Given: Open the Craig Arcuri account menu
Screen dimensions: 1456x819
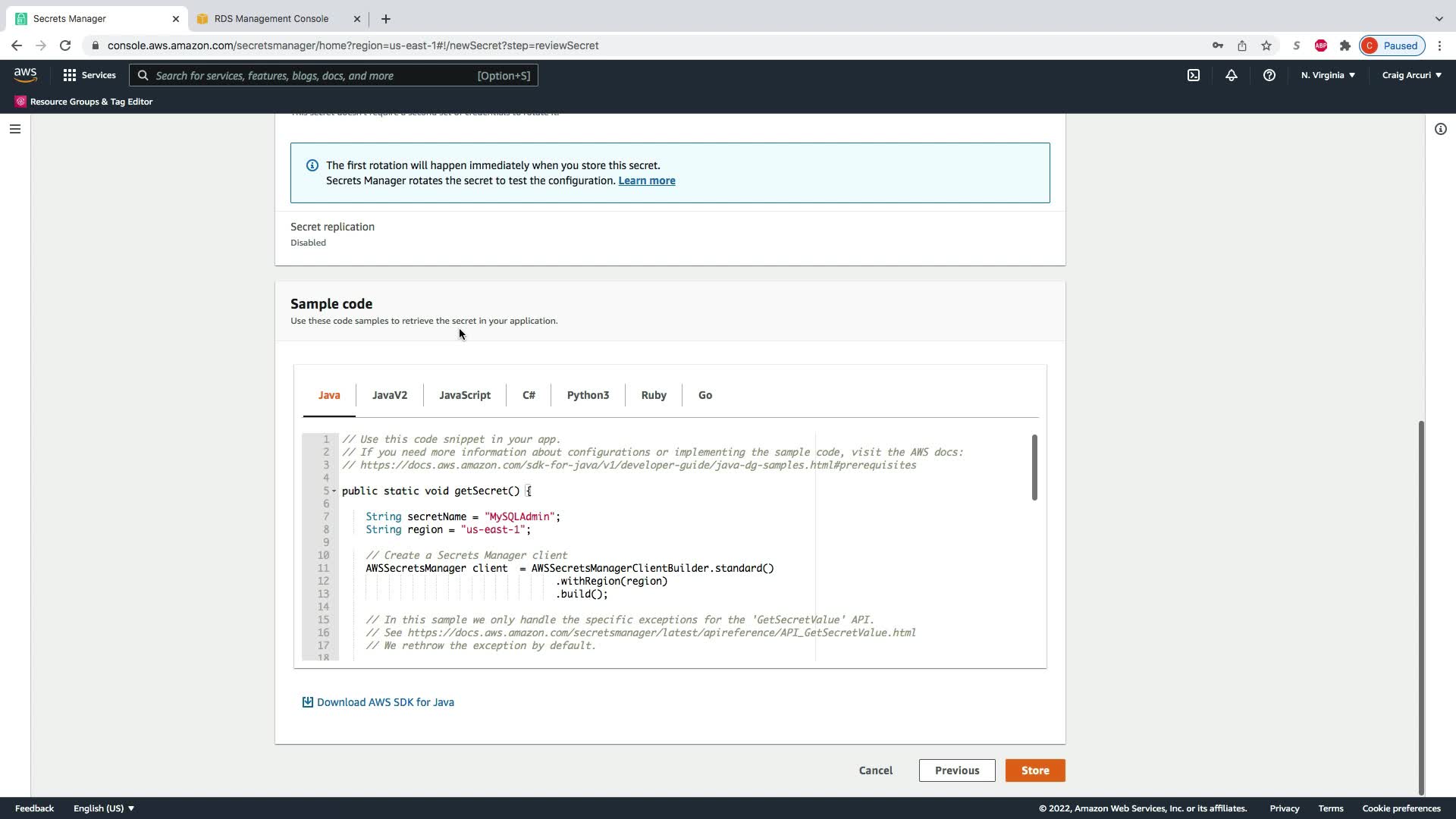Looking at the screenshot, I should [x=1411, y=75].
